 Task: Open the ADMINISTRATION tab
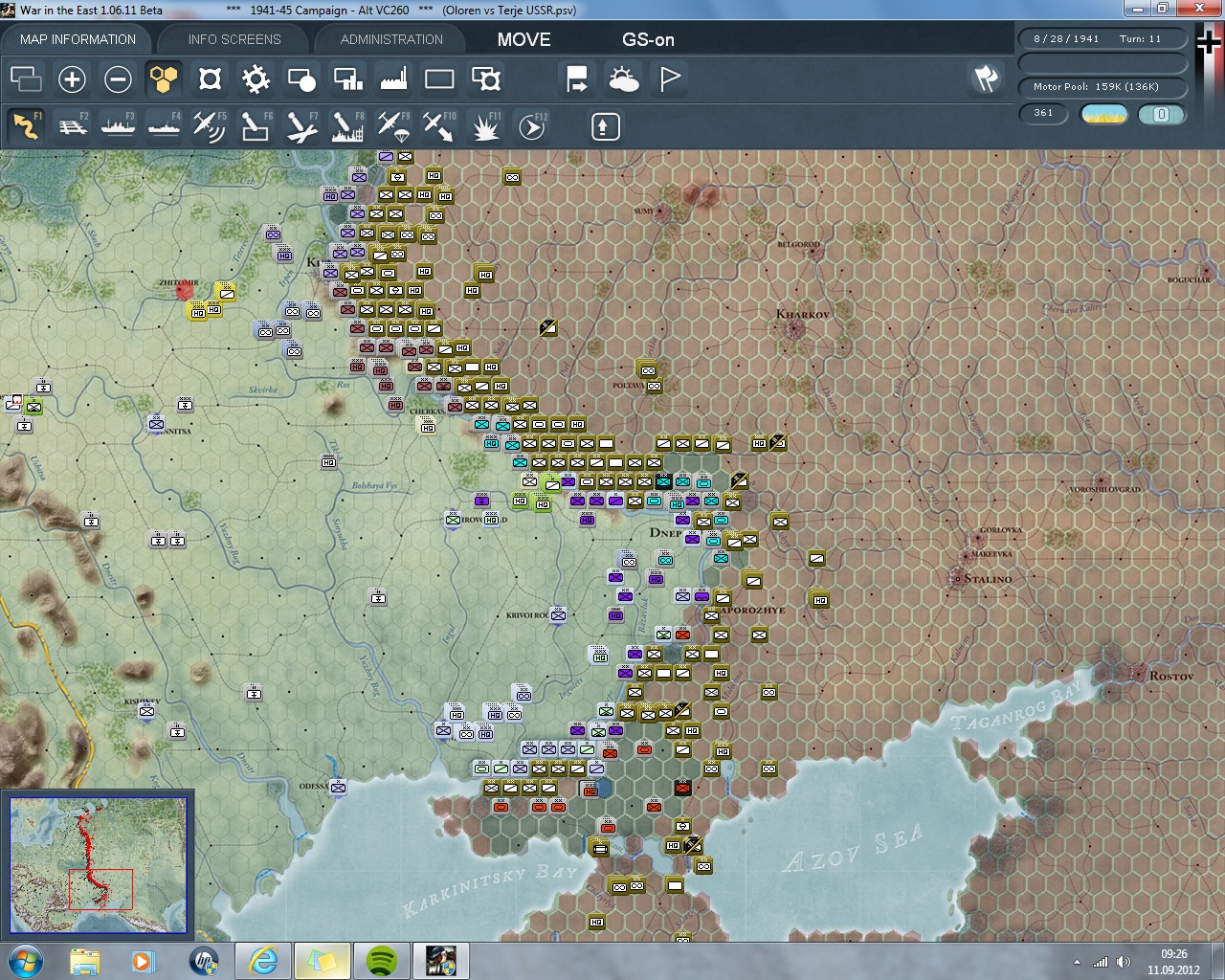pyautogui.click(x=391, y=39)
